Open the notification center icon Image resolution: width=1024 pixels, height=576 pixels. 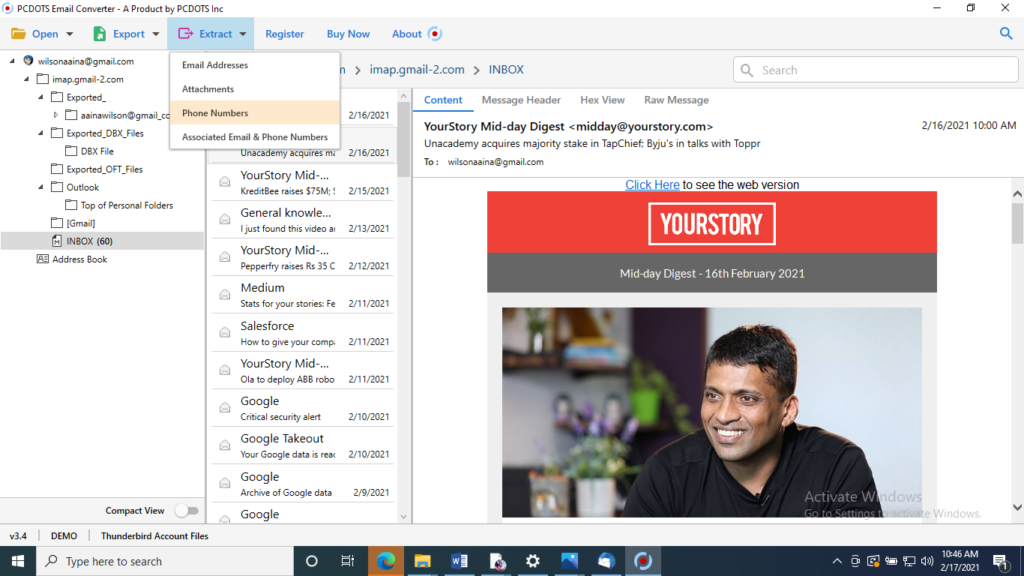(x=1000, y=561)
